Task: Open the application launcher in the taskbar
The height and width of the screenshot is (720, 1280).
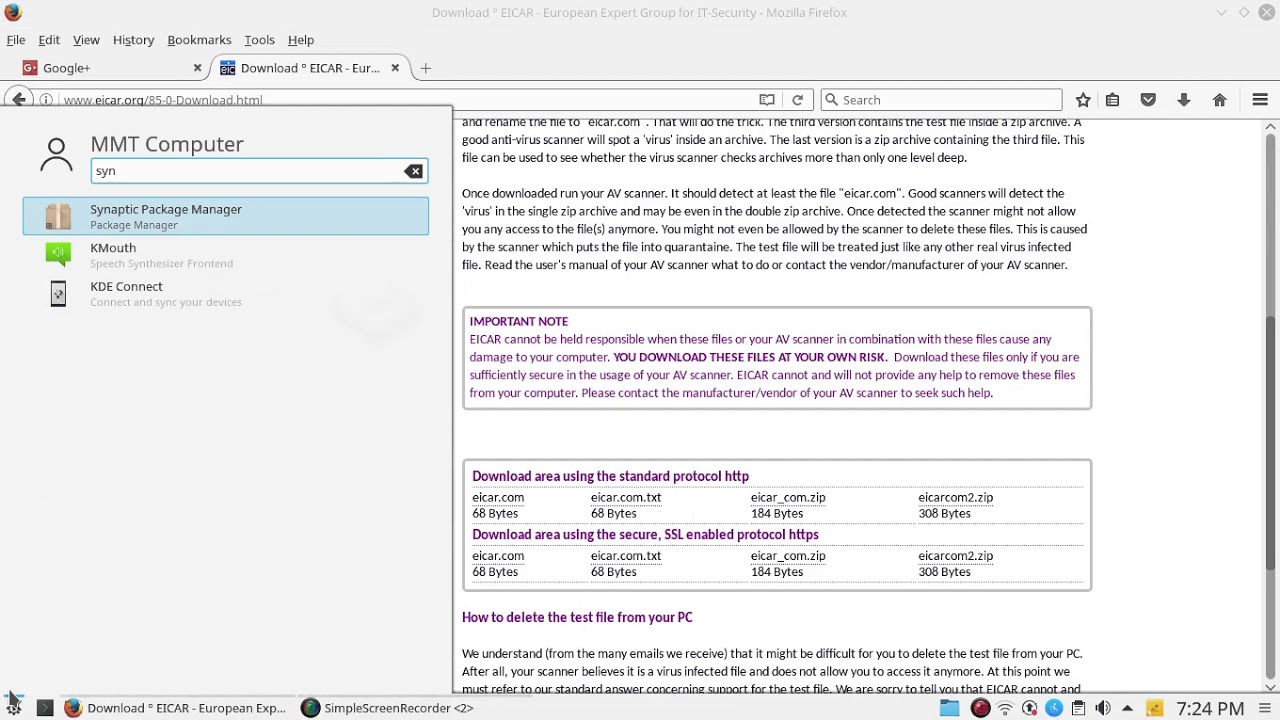Action: click(x=13, y=704)
